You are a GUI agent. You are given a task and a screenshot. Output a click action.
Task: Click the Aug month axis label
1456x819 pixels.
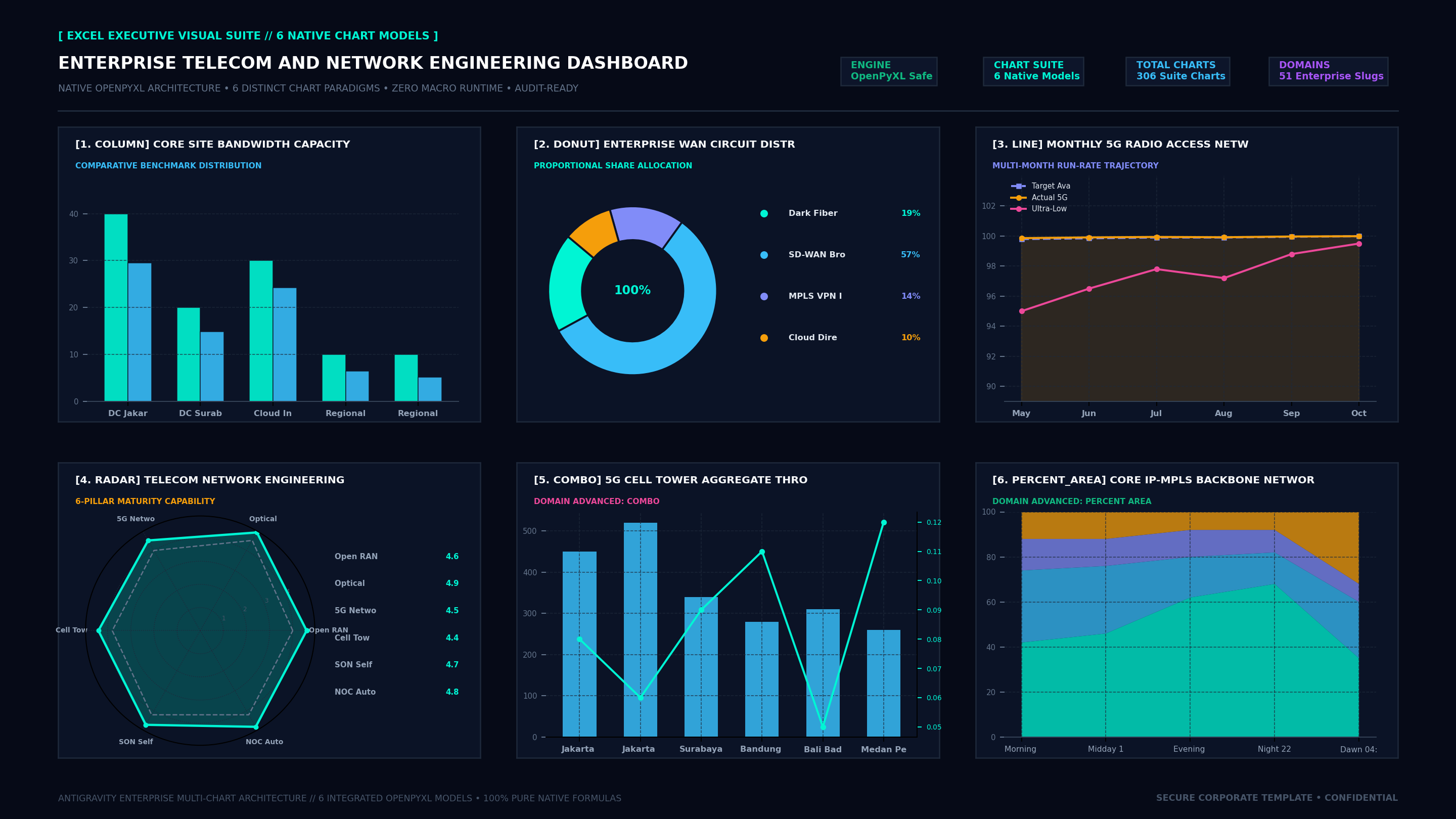[1223, 413]
